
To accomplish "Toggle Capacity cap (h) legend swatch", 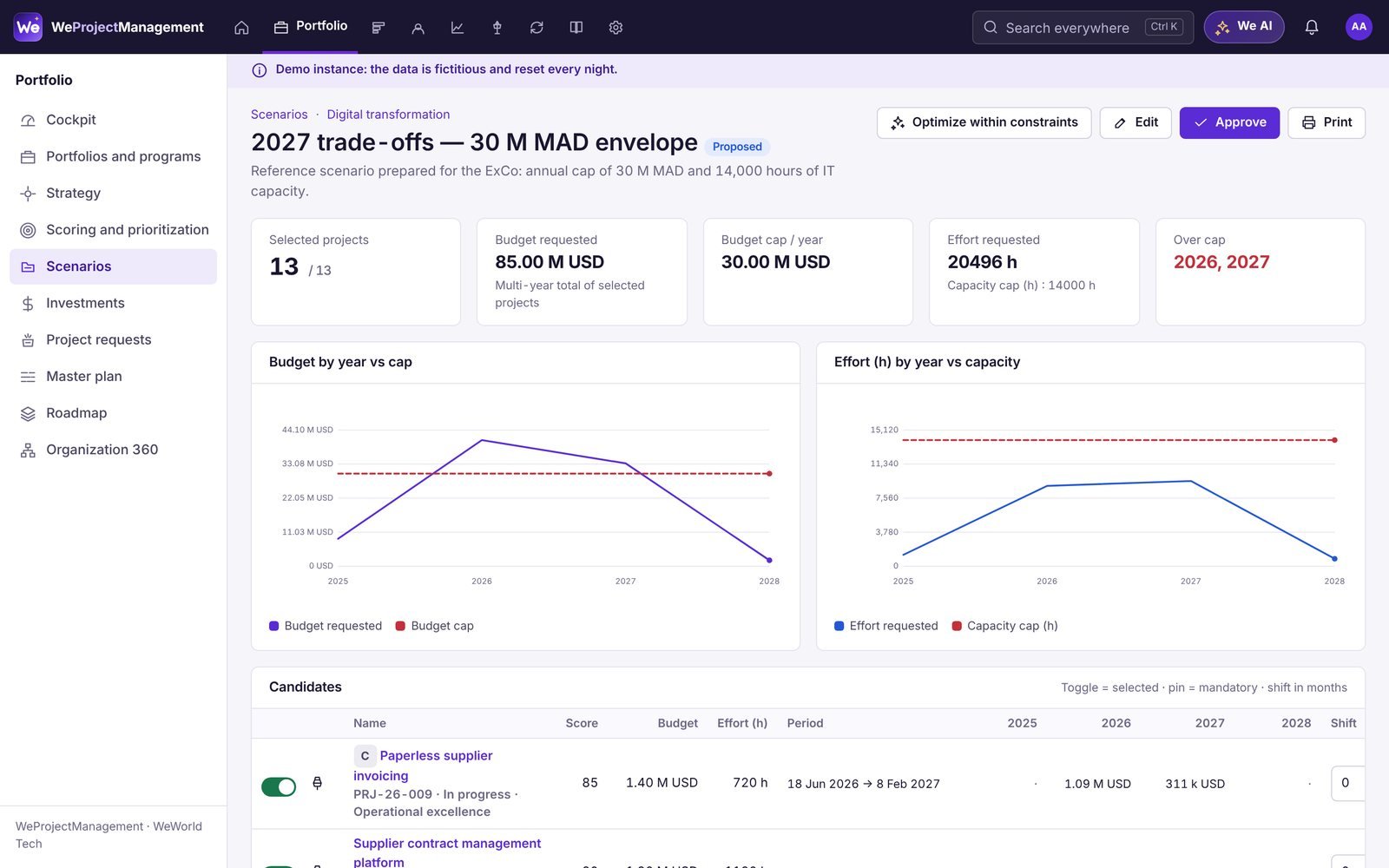I will click(x=957, y=626).
